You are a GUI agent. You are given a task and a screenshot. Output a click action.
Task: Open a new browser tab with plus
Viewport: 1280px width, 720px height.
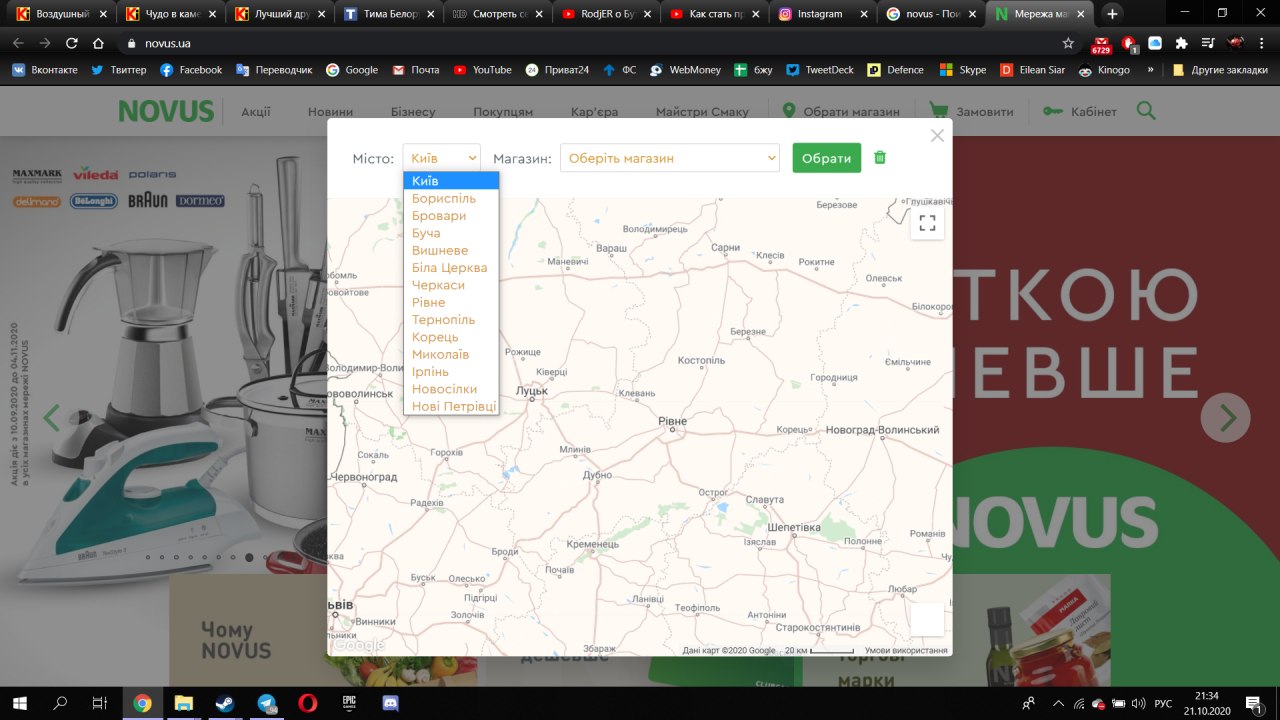(1112, 14)
